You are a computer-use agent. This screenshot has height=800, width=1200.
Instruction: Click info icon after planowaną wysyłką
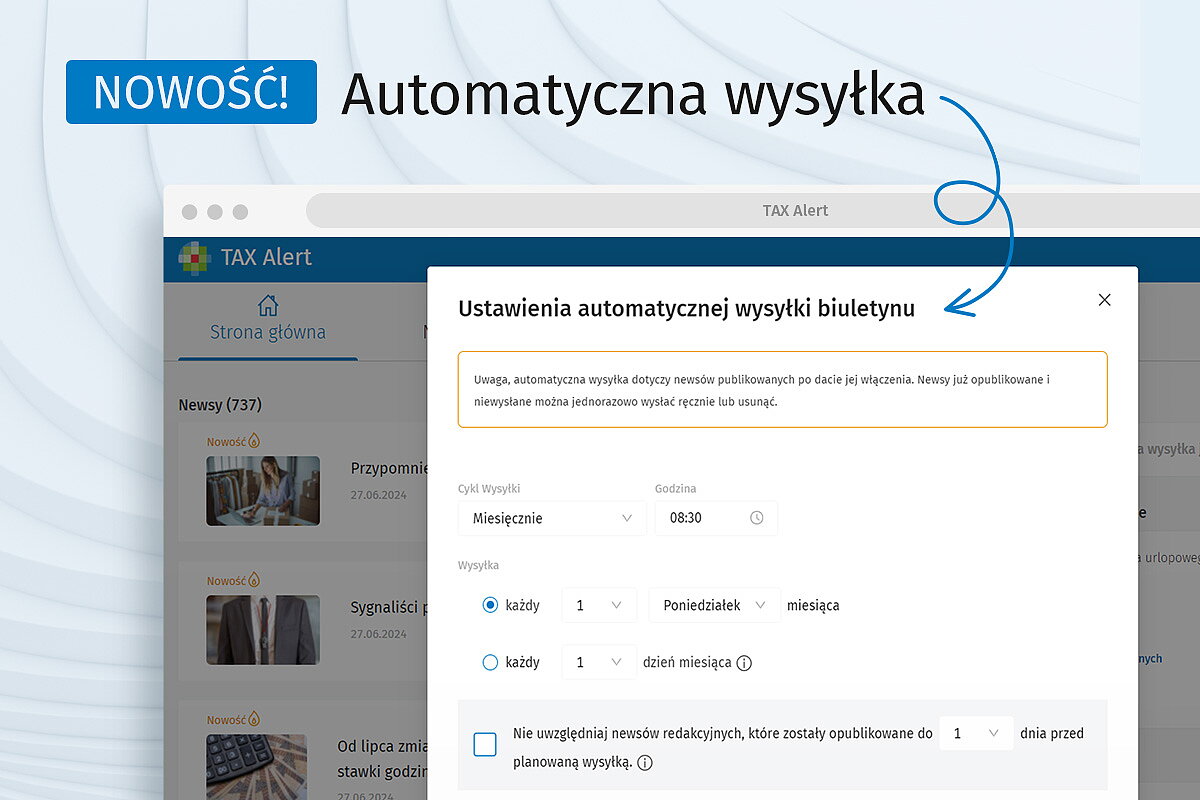coord(645,763)
